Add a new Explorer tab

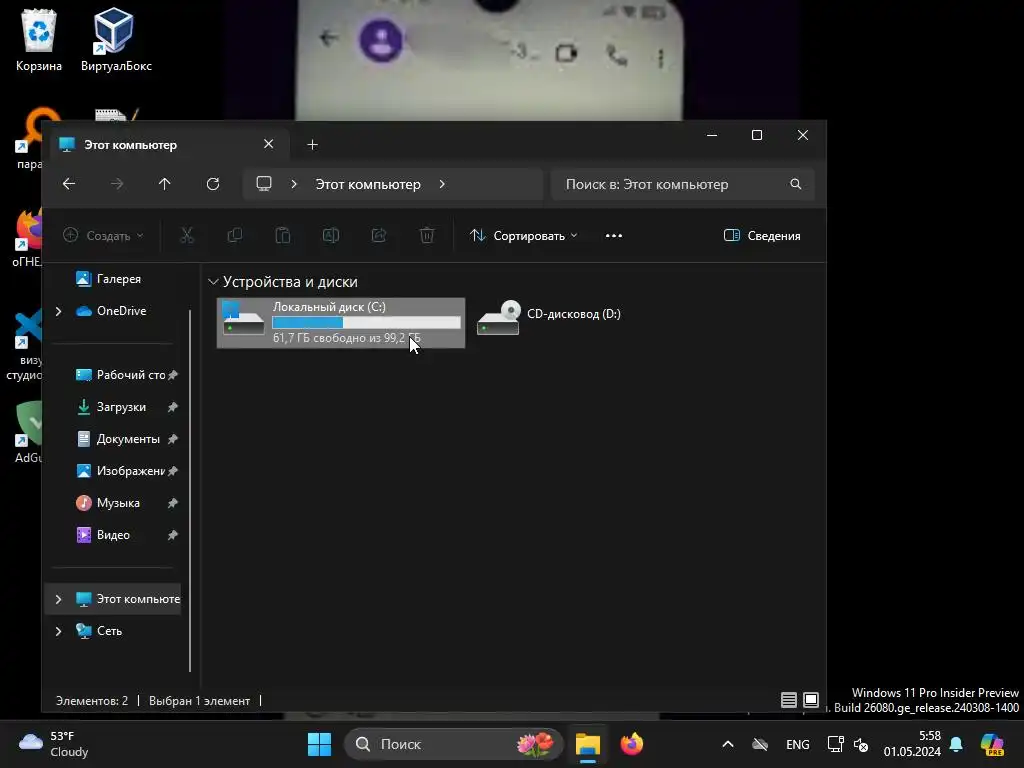pos(312,144)
